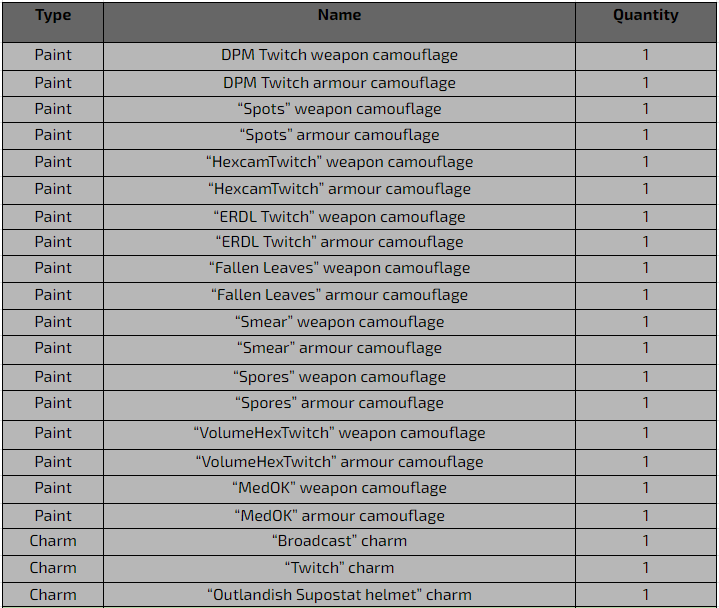The image size is (719, 608).
Task: Select DPM Twitch weapon camouflage cell
Action: [x=339, y=55]
